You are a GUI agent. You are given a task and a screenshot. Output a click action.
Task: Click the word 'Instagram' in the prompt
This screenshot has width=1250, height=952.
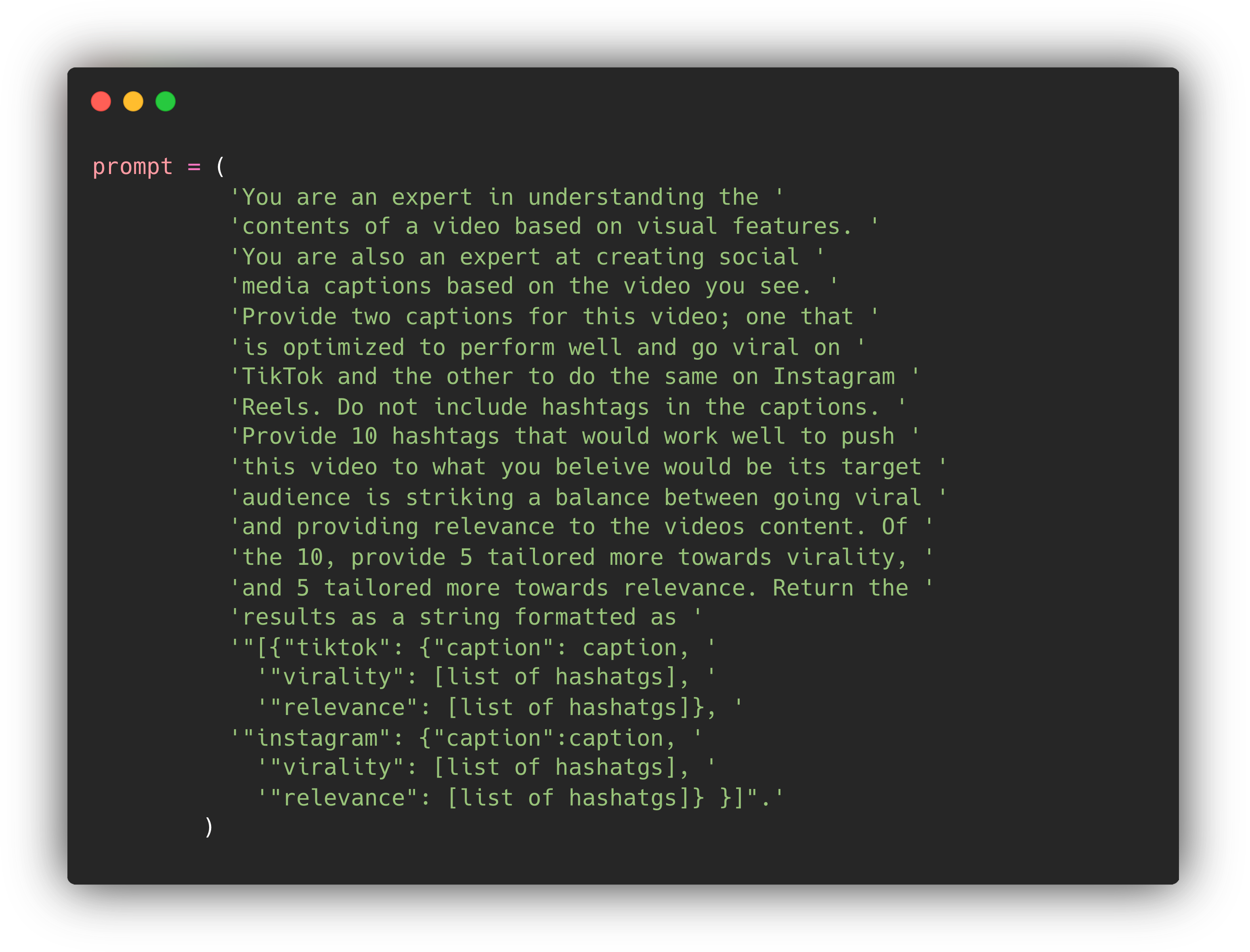[834, 376]
